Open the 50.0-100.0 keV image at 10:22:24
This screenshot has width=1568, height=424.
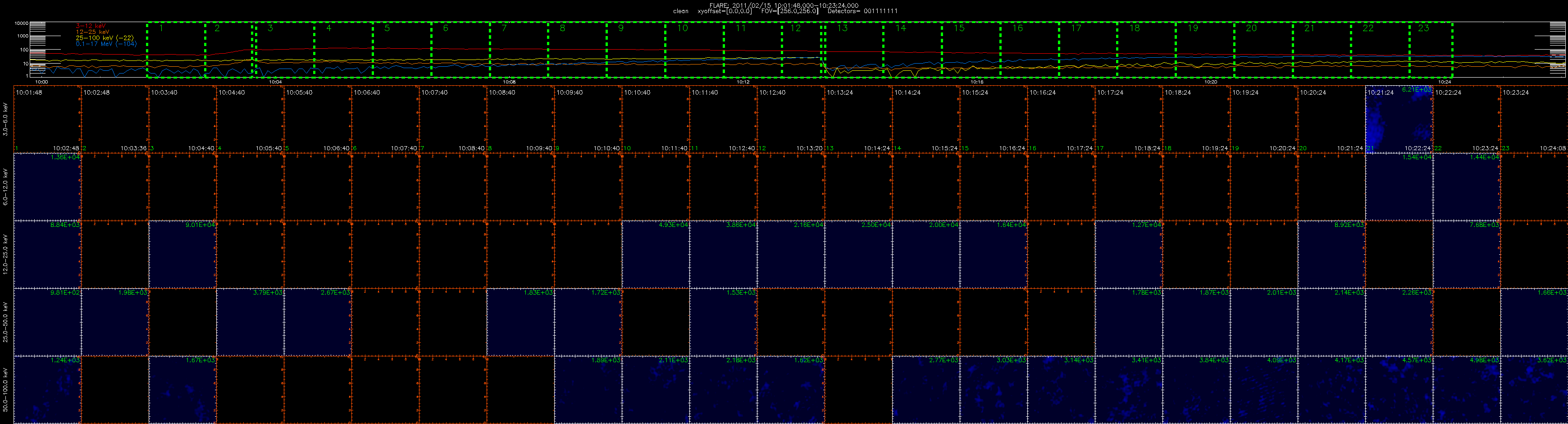click(x=1467, y=390)
